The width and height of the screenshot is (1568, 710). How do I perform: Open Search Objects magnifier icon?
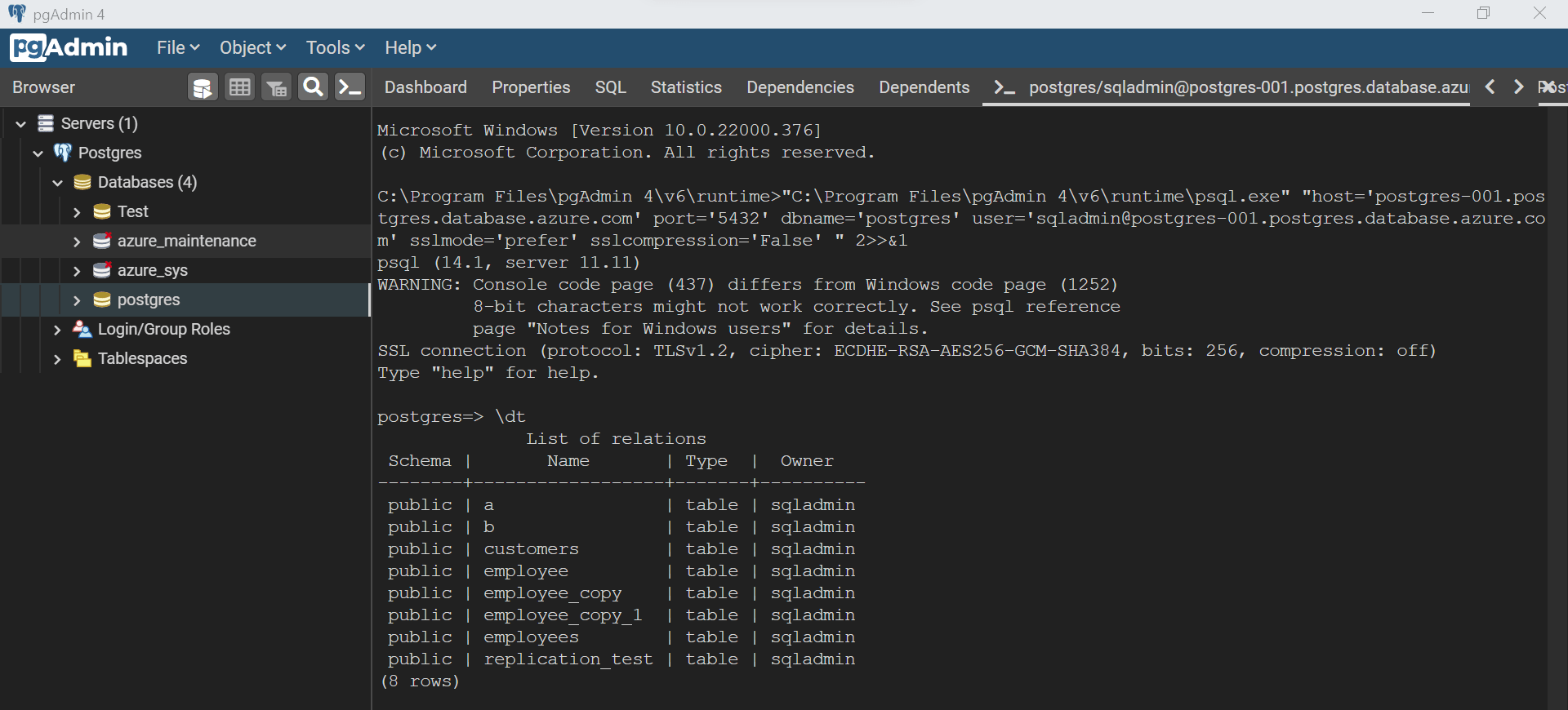pyautogui.click(x=313, y=87)
